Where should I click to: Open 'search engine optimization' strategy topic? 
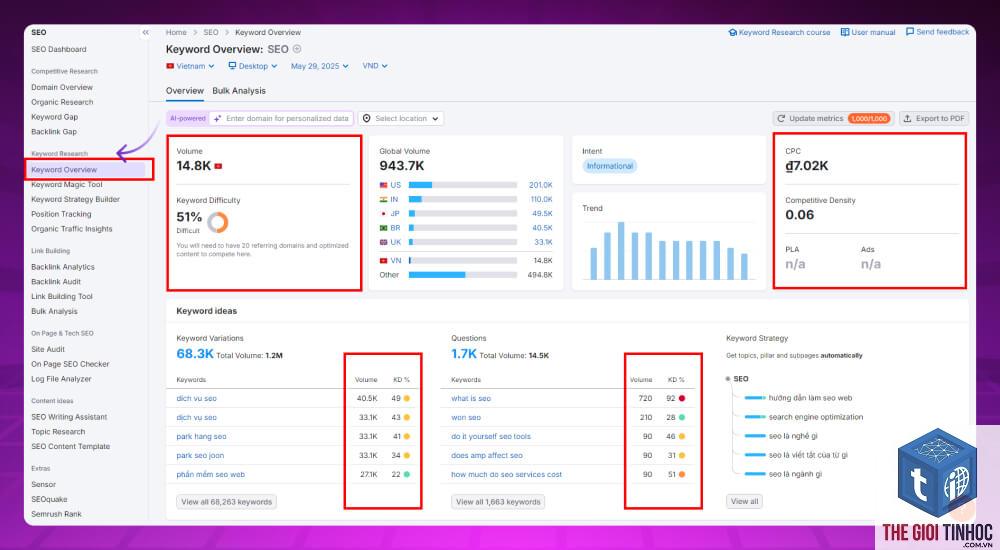816,417
